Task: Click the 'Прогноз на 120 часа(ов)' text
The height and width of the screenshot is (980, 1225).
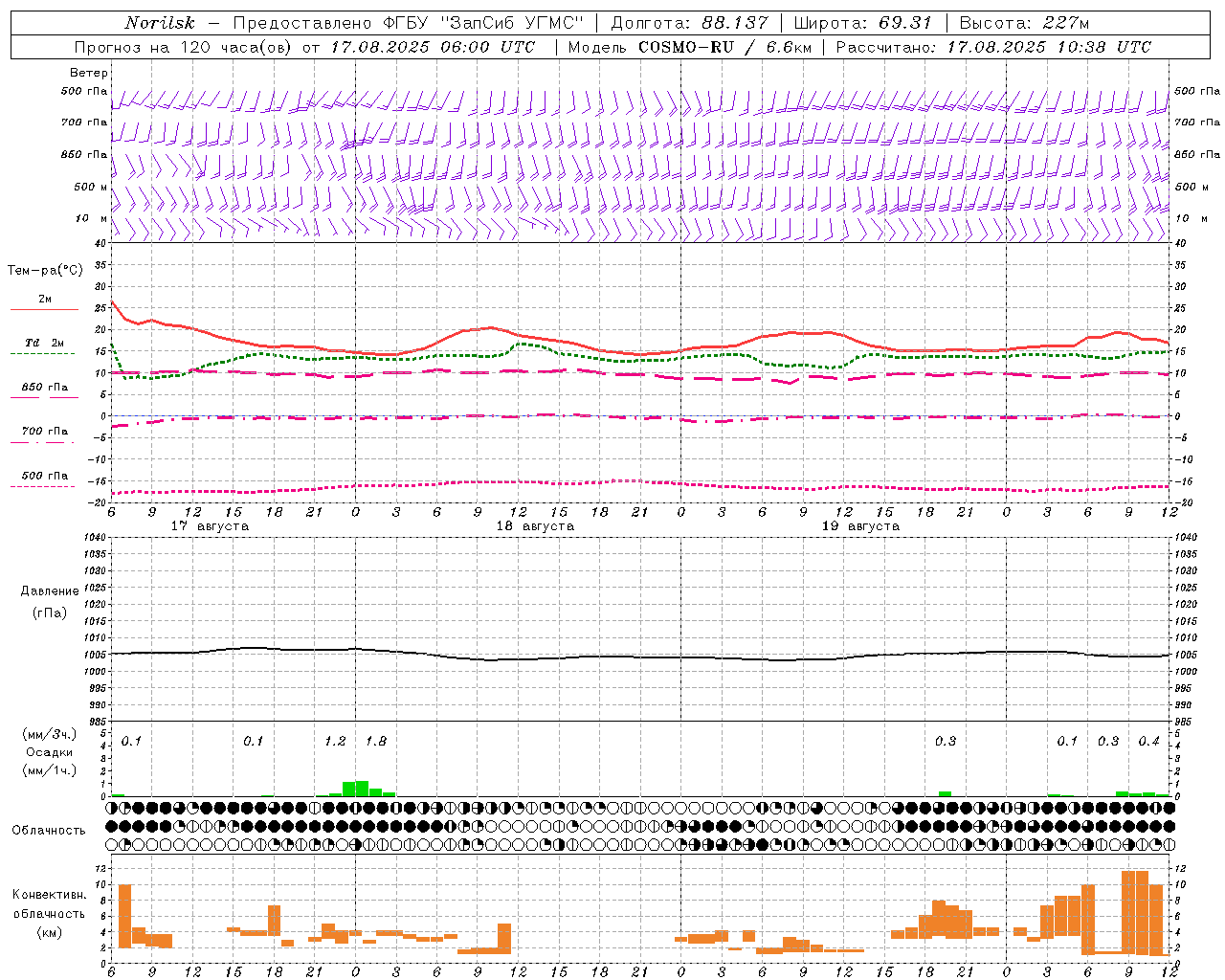Action: point(184,47)
